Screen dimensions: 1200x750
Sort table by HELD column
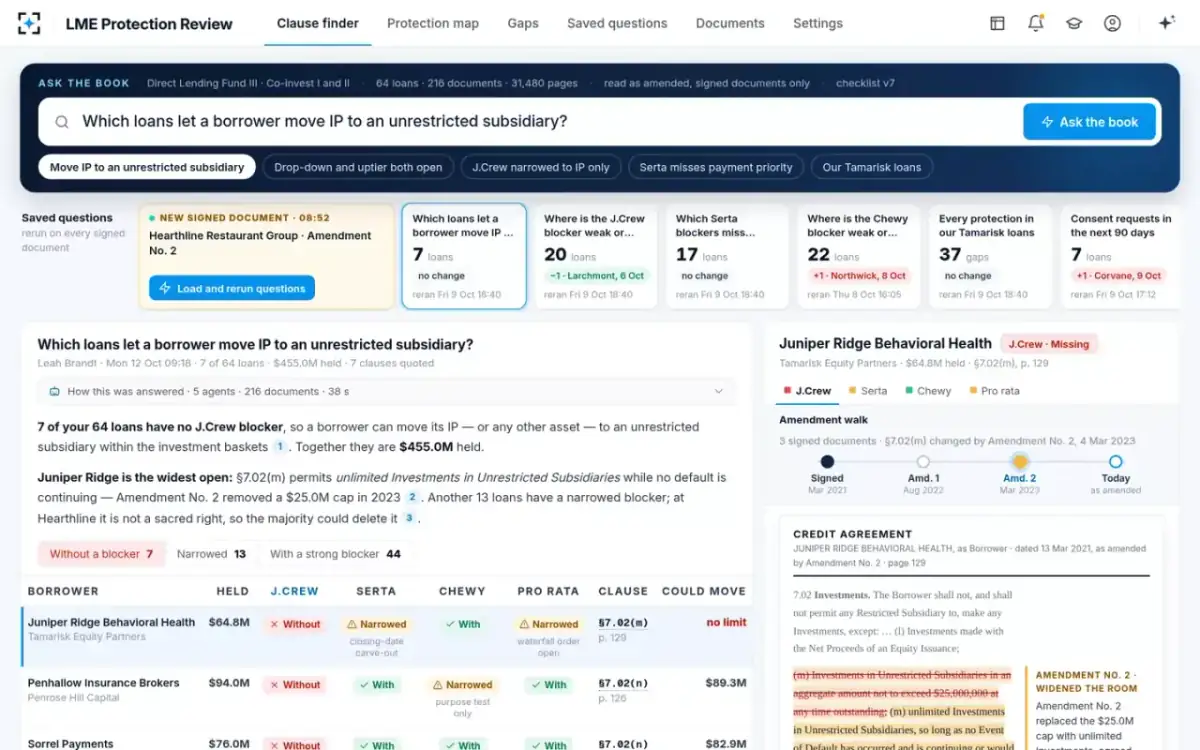233,591
